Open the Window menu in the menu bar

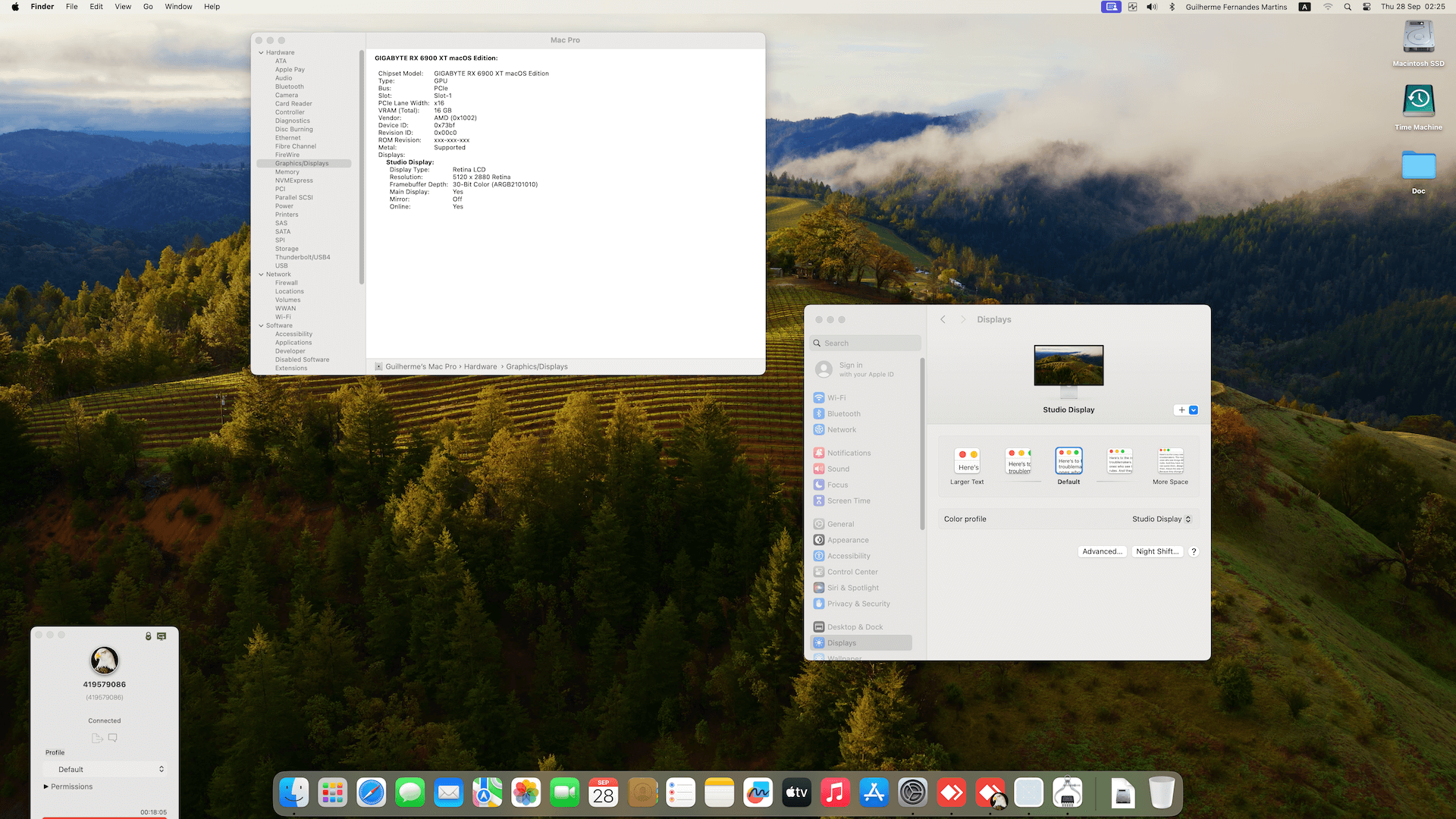pos(178,7)
